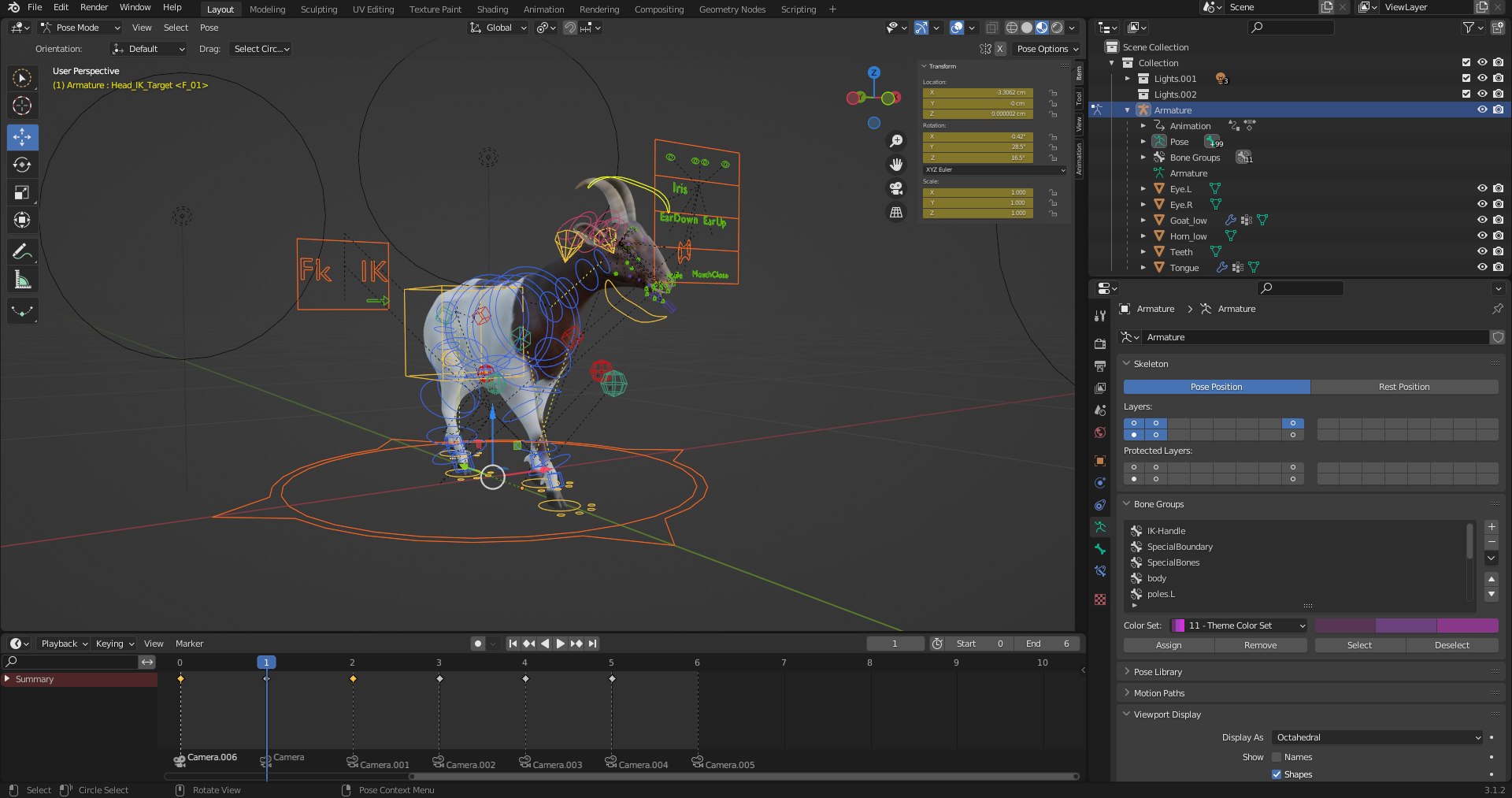Viewport: 1512px width, 798px height.
Task: Enable Names display checkbox
Action: [1277, 757]
